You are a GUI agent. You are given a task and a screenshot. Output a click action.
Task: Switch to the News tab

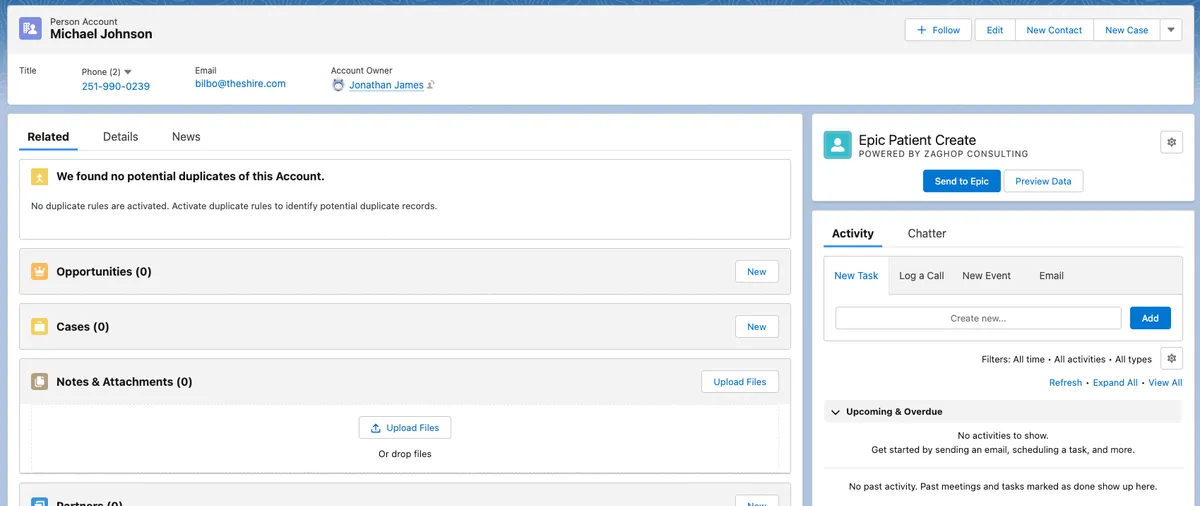[x=186, y=137]
